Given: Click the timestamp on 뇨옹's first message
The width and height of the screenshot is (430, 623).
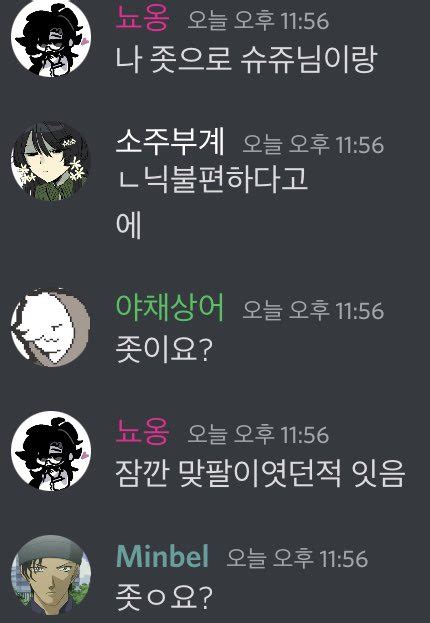Looking at the screenshot, I should pyautogui.click(x=258, y=21).
